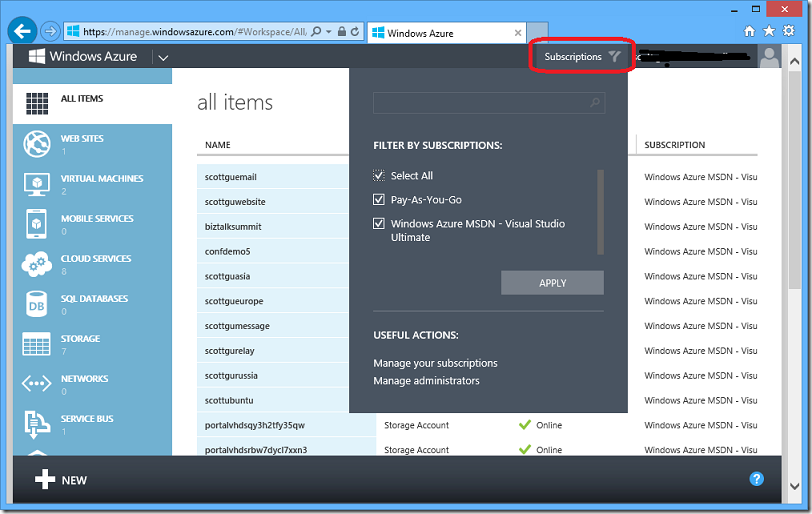Open the help question mark icon
Image resolution: width=812 pixels, height=514 pixels.
click(757, 479)
